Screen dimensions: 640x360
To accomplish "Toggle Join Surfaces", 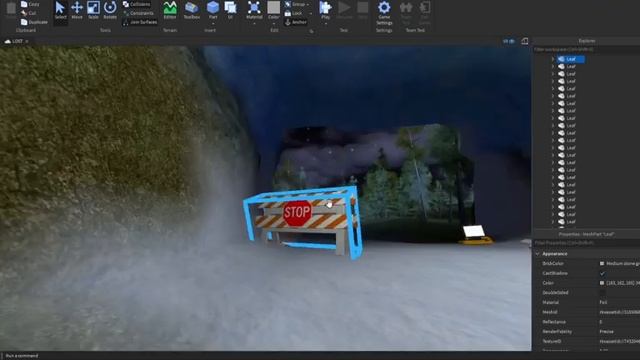I will point(140,22).
